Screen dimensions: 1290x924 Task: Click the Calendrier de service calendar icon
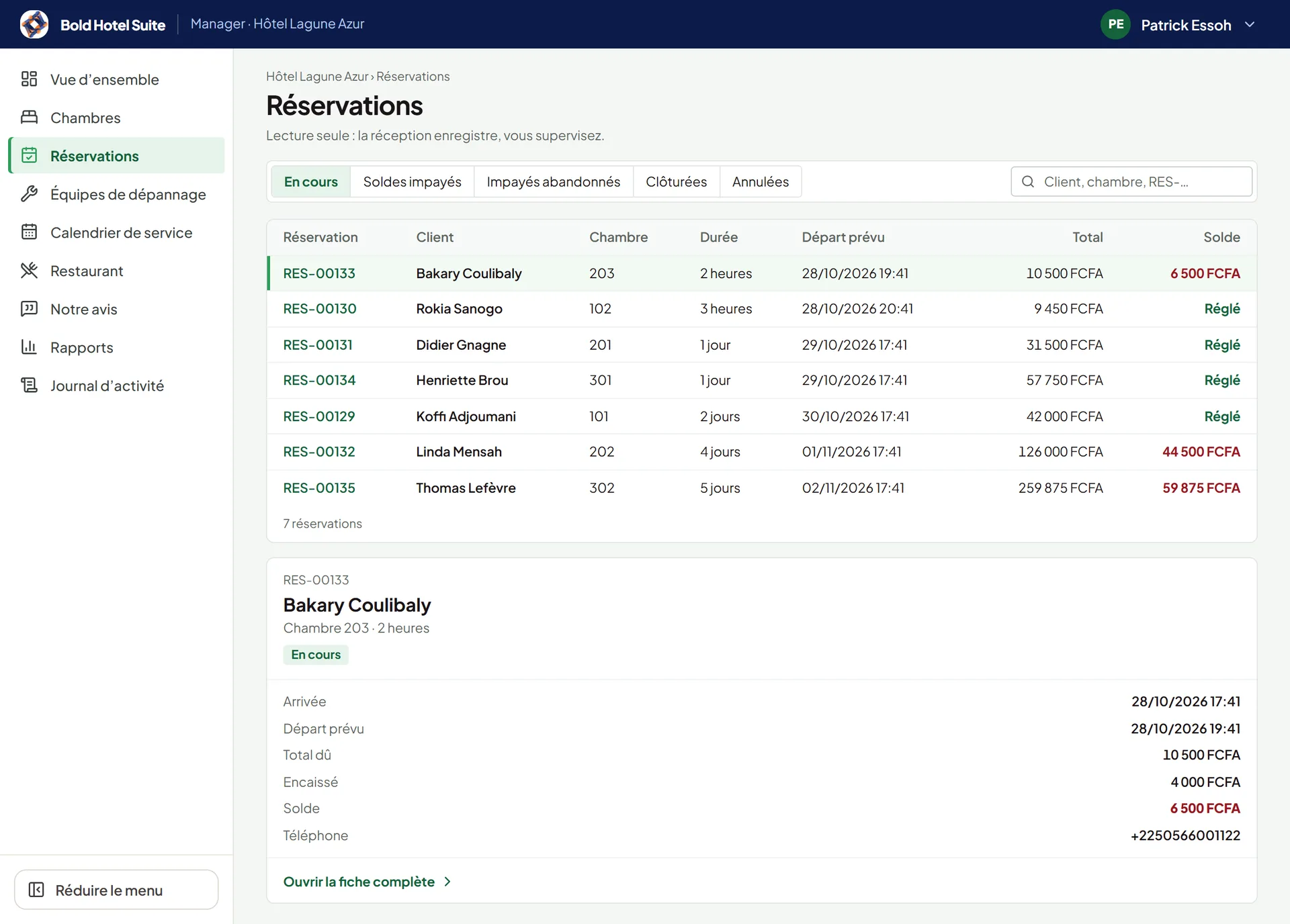[29, 232]
